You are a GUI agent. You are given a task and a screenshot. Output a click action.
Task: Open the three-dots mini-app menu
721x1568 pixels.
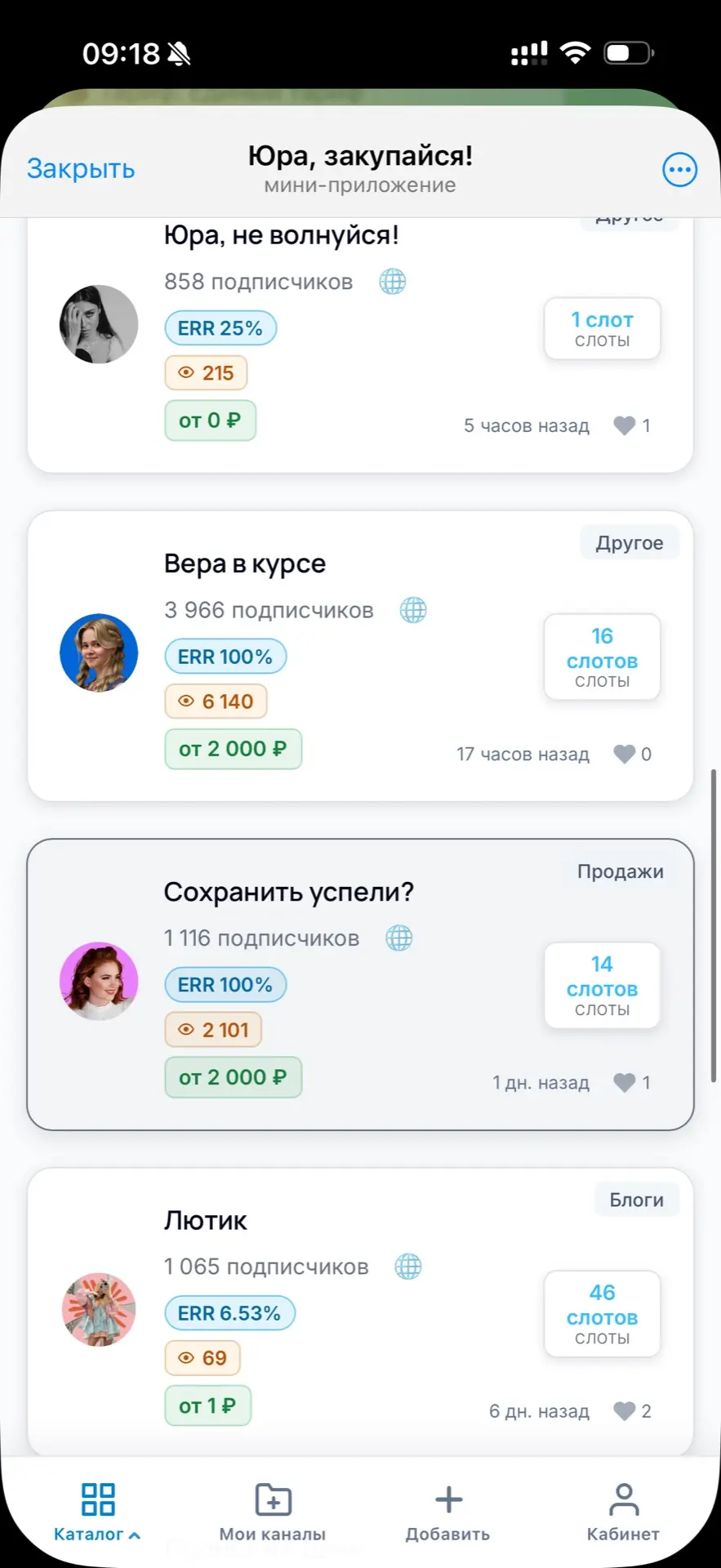click(679, 170)
